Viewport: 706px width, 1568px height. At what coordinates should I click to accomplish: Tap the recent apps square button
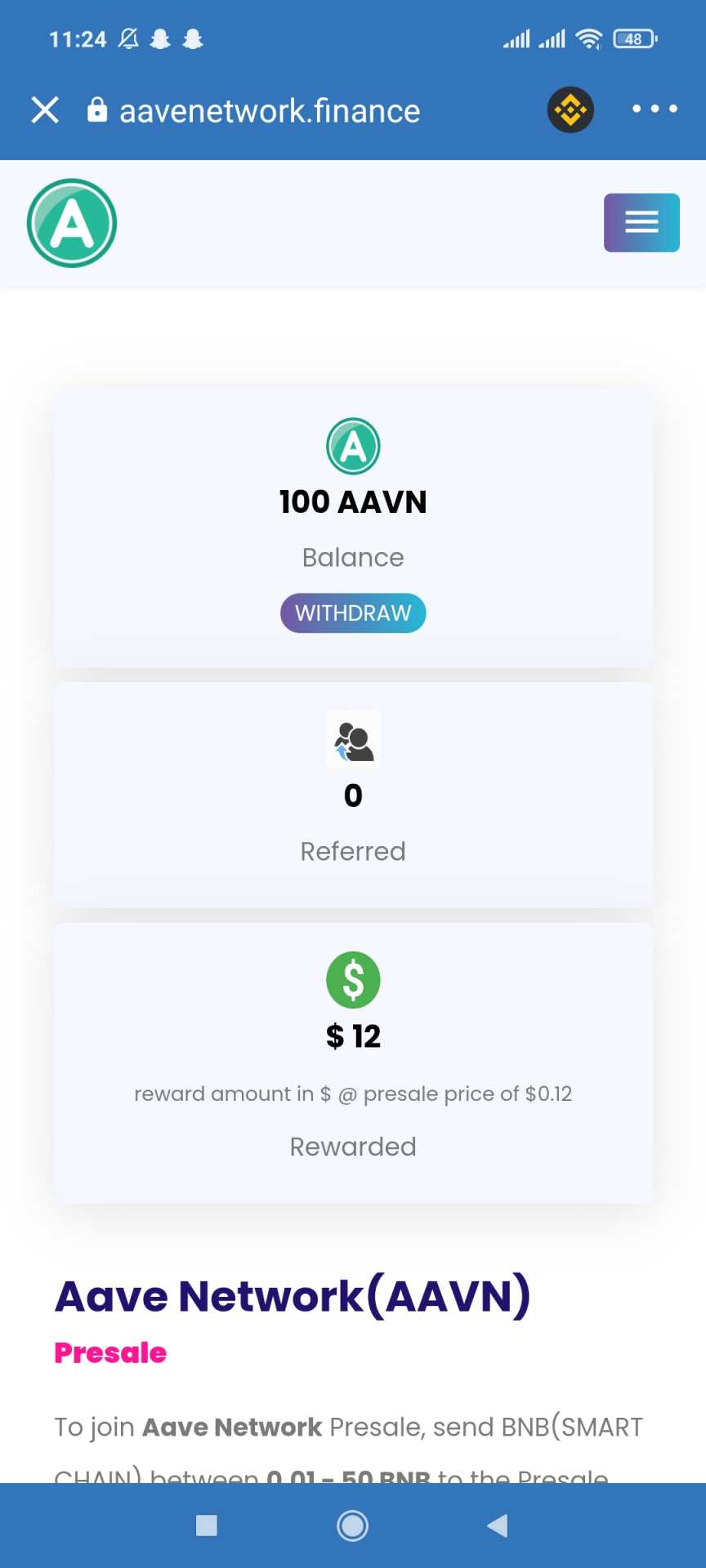point(207,1526)
